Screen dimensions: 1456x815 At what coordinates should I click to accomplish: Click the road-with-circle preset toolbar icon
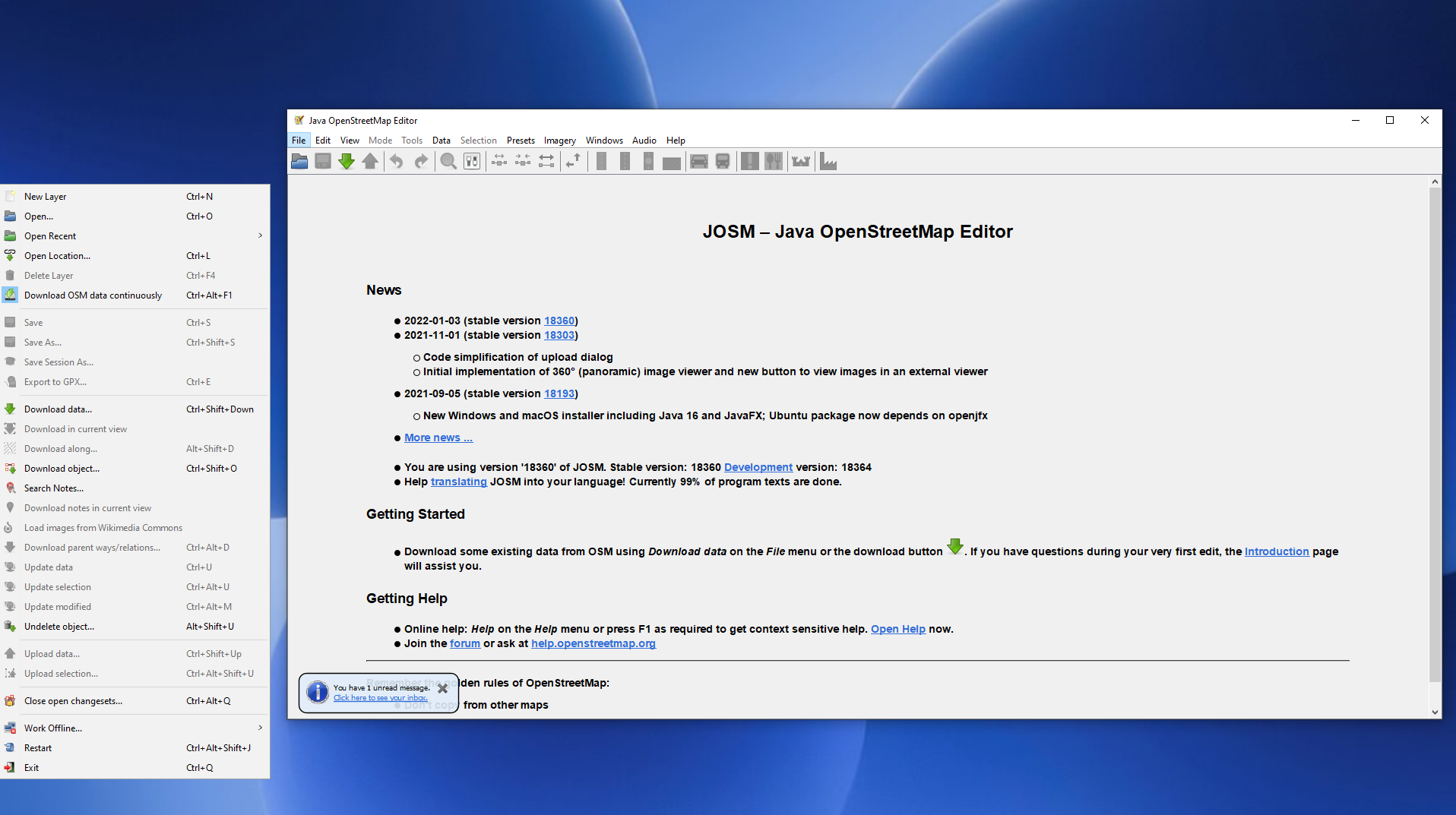point(648,161)
